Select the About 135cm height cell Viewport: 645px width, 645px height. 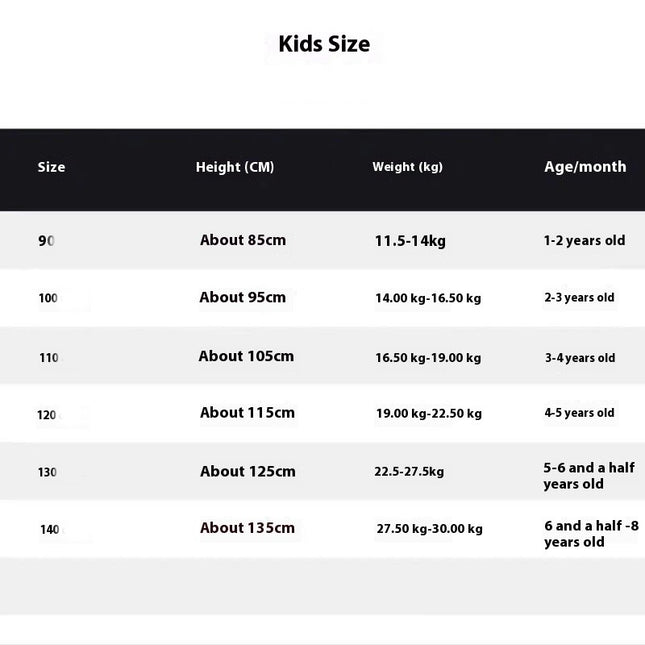pyautogui.click(x=248, y=528)
